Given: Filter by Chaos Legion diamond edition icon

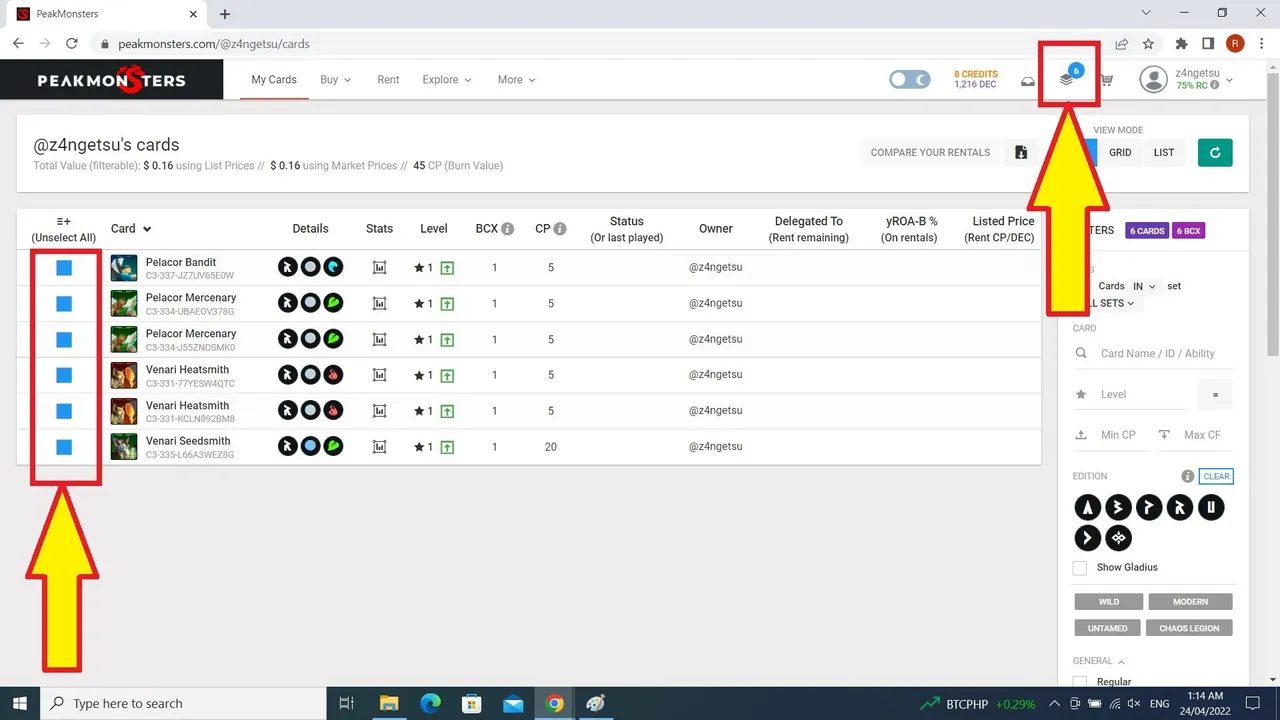Looking at the screenshot, I should click(1118, 538).
